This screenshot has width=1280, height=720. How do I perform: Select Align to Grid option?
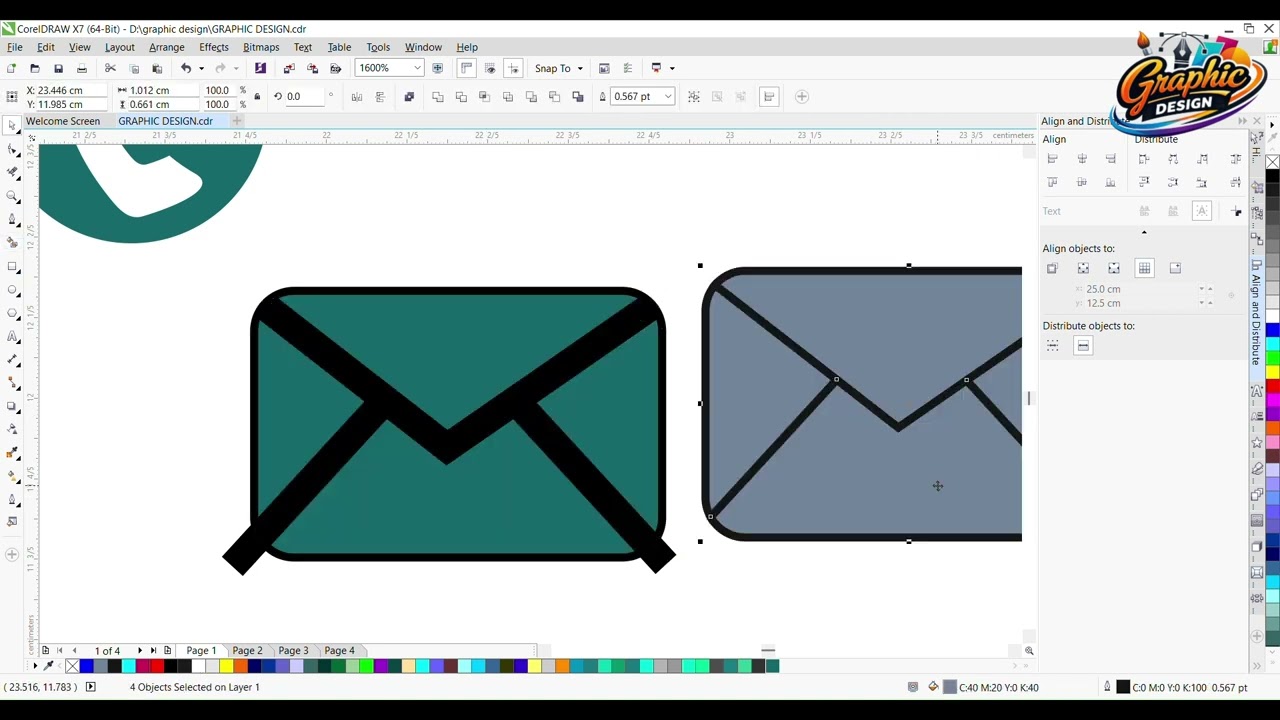tap(1145, 268)
